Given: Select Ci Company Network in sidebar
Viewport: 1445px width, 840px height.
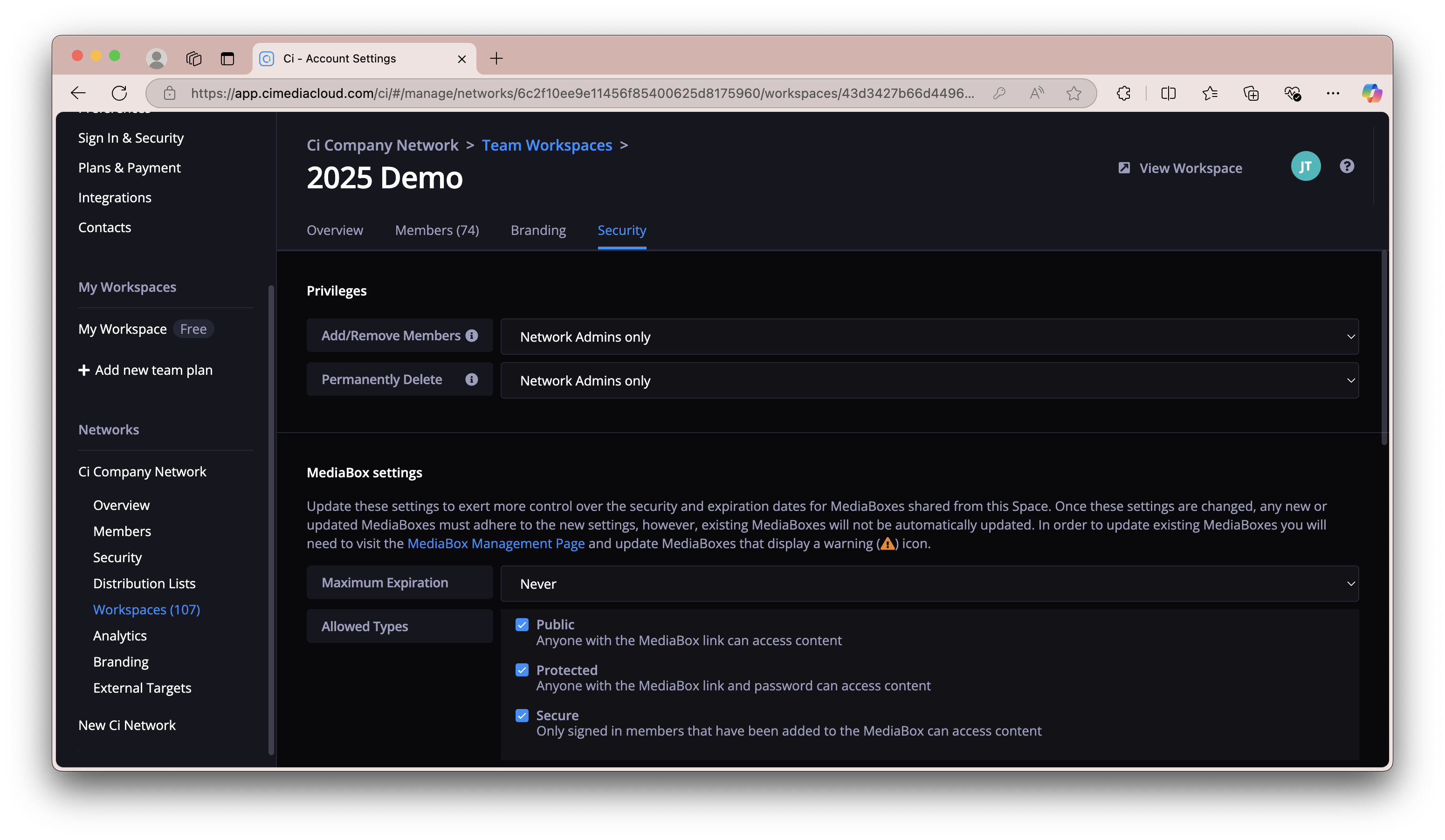Looking at the screenshot, I should click(x=142, y=472).
